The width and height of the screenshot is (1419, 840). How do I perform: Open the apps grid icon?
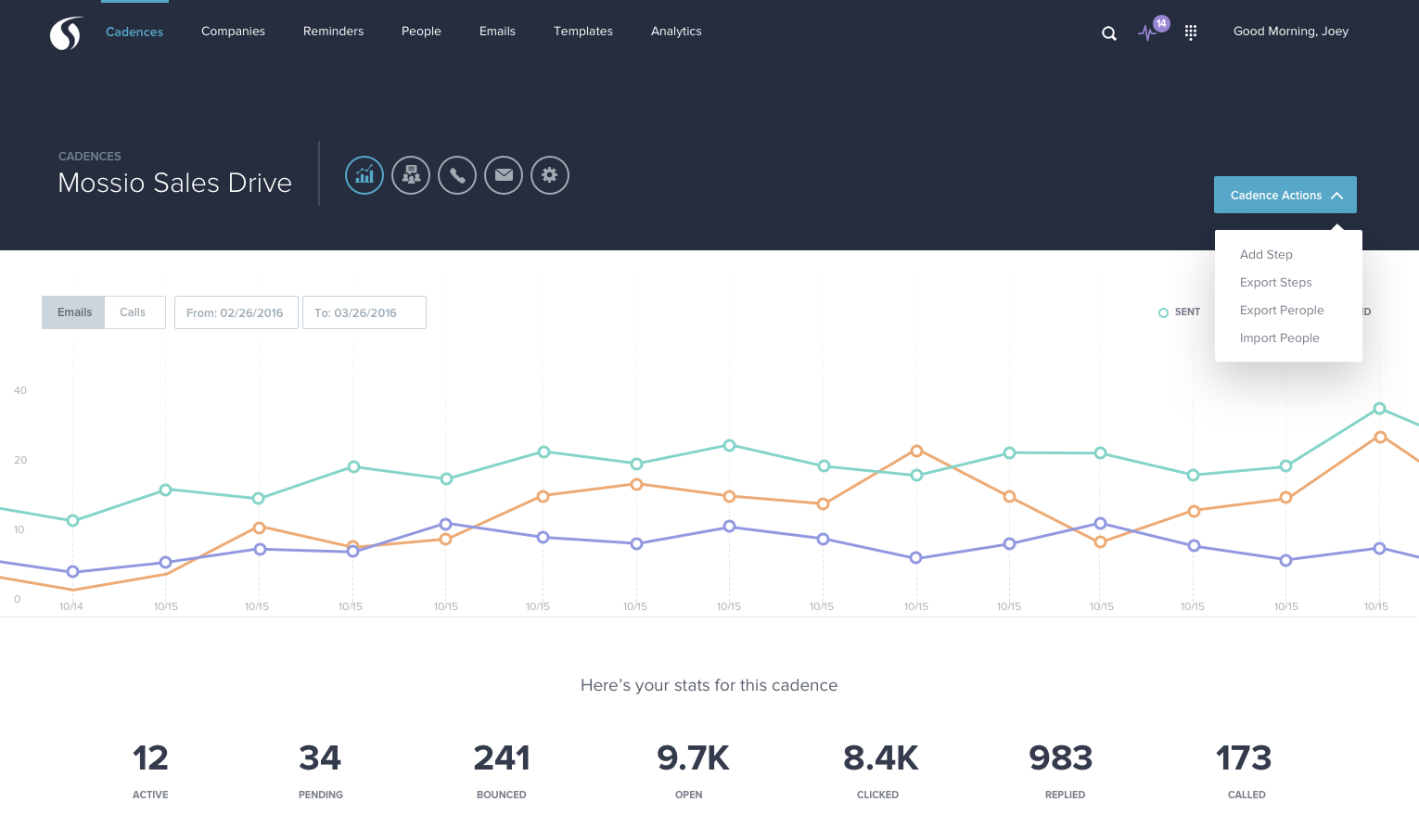(x=1191, y=32)
